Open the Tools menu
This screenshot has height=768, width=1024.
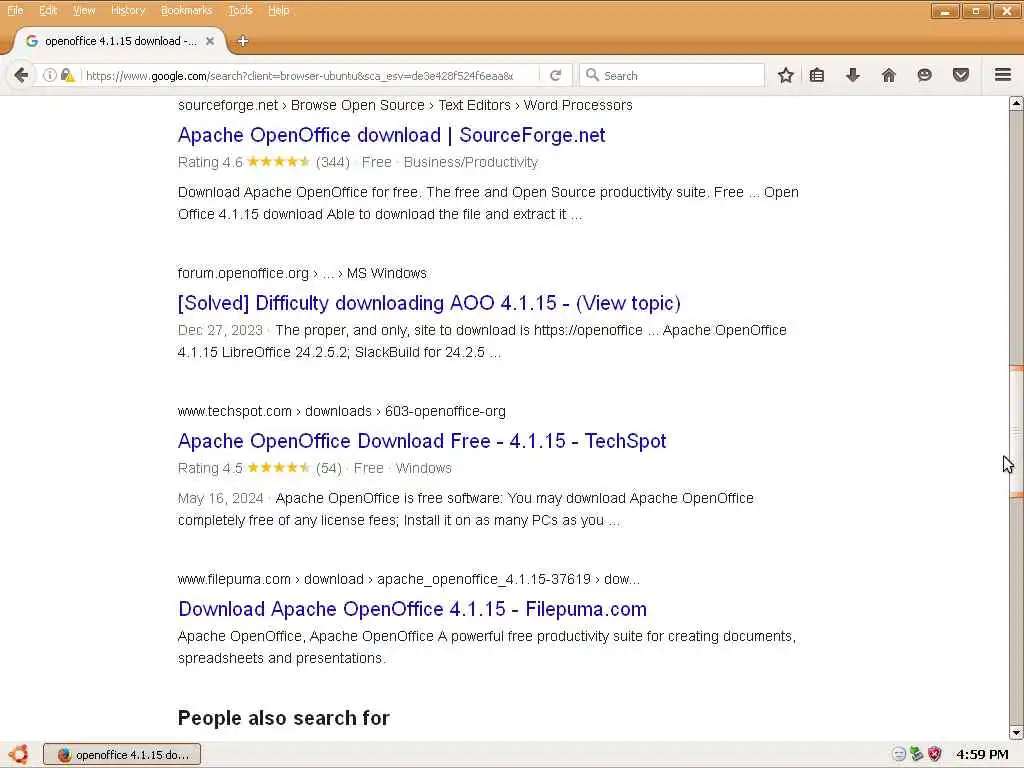click(240, 10)
